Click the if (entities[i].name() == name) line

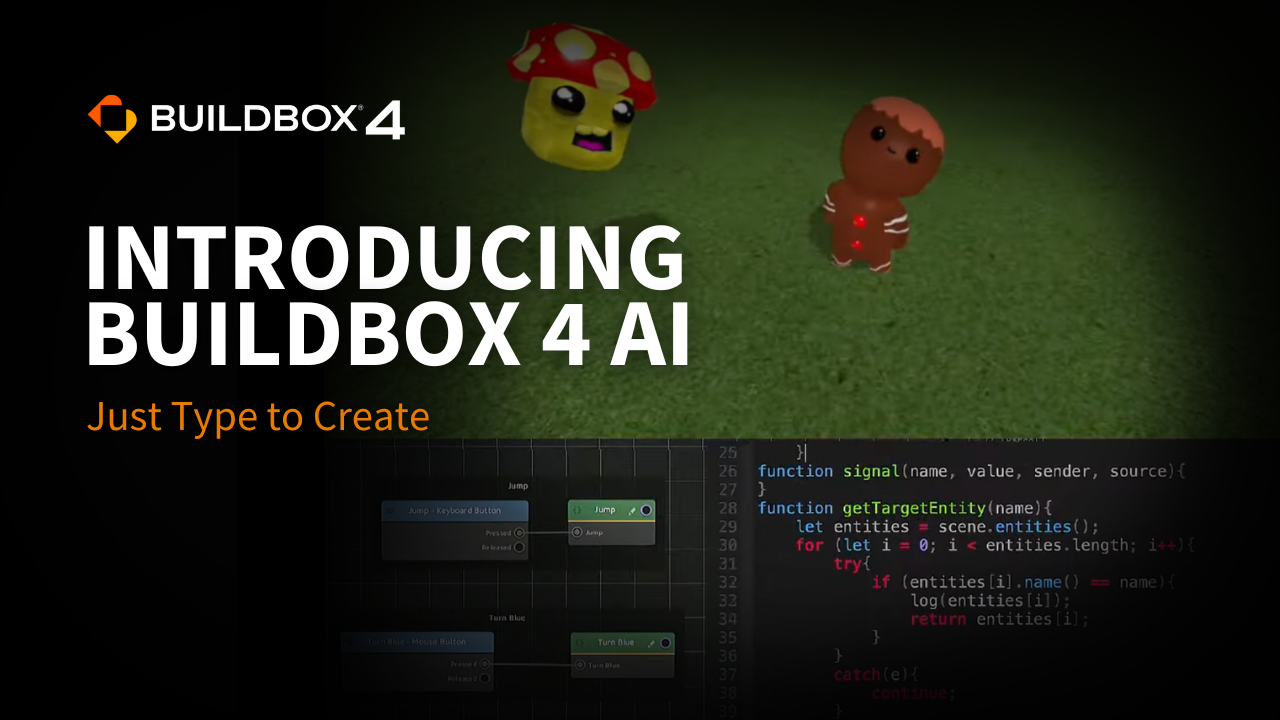point(1024,582)
